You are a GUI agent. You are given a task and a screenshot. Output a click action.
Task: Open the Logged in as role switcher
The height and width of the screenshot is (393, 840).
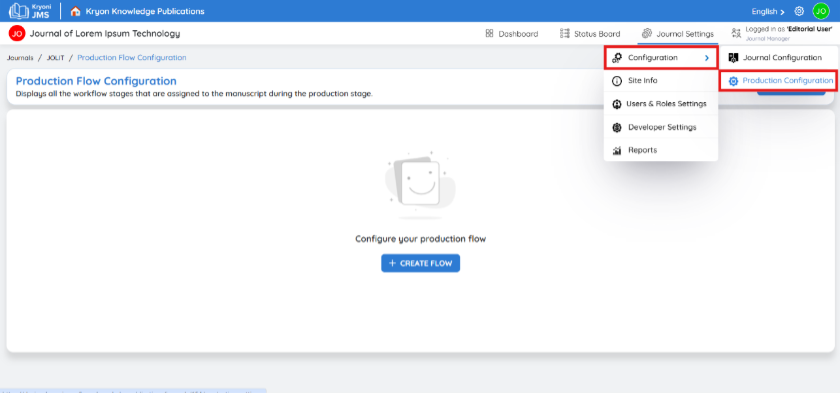[782, 34]
